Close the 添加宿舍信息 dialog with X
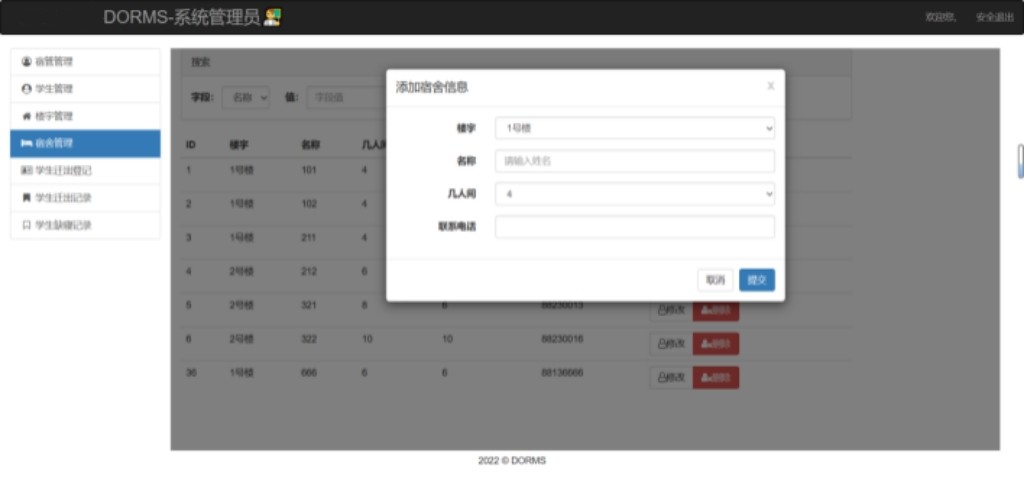The height and width of the screenshot is (504, 1024). tap(771, 86)
